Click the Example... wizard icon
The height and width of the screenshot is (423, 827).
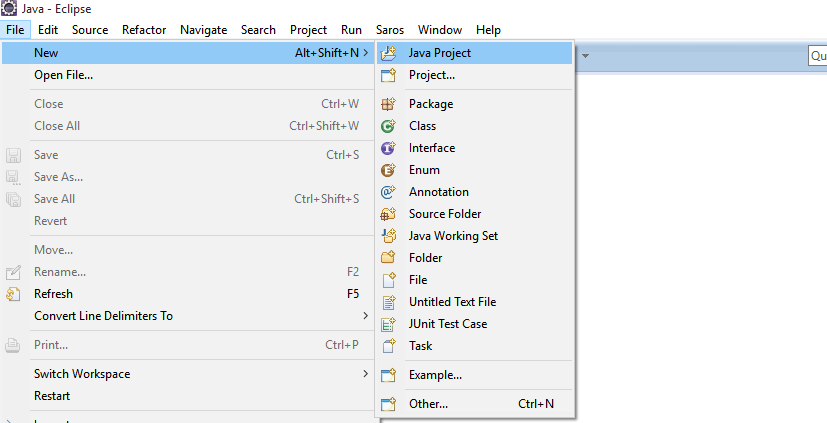coord(388,375)
